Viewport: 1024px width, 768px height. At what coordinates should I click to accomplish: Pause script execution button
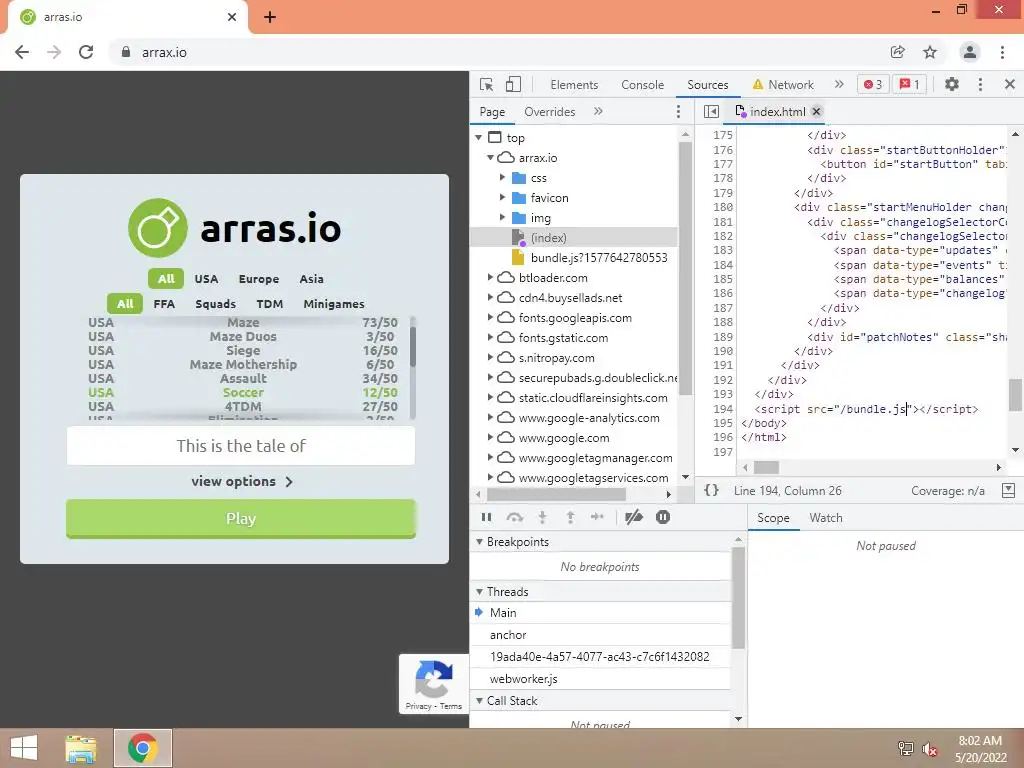[x=486, y=517]
